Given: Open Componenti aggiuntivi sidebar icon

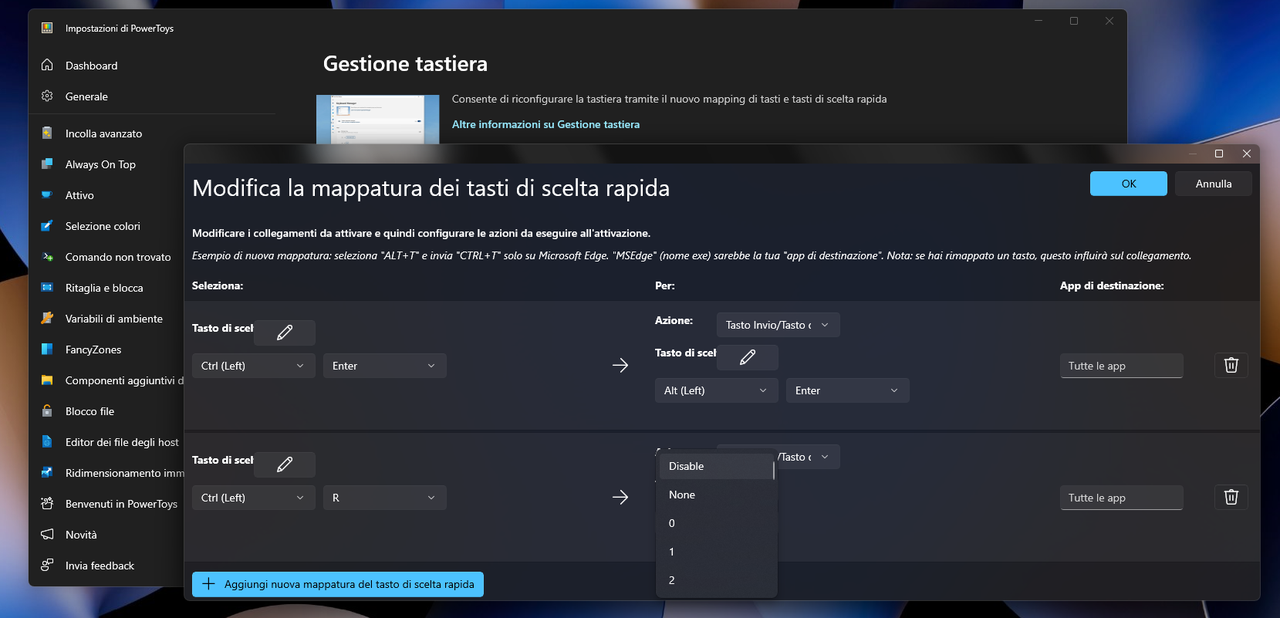Looking at the screenshot, I should 47,380.
